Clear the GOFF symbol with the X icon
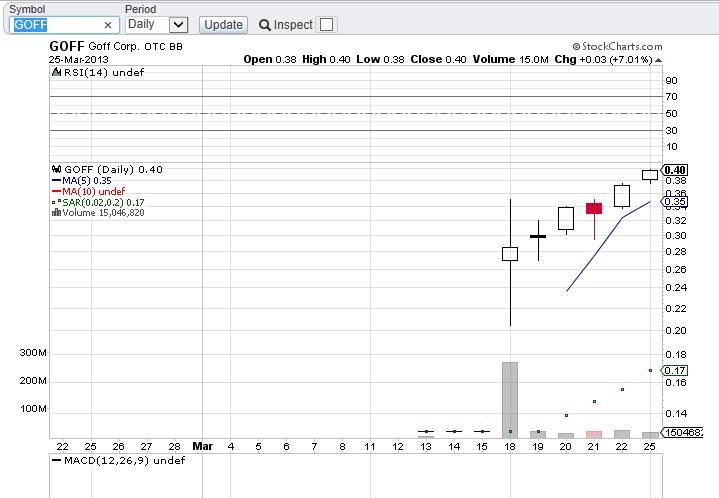This screenshot has height=498, width=719. [x=108, y=25]
